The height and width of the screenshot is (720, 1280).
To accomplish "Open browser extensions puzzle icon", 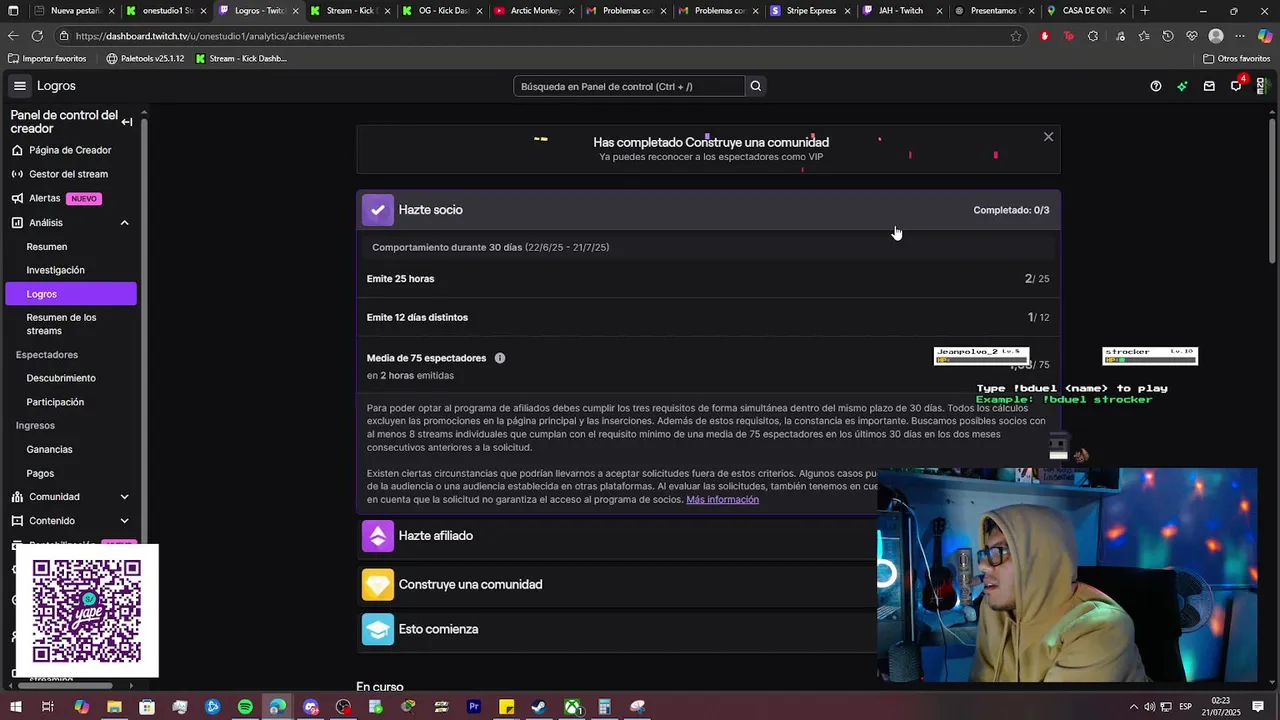I will pos(1093,36).
